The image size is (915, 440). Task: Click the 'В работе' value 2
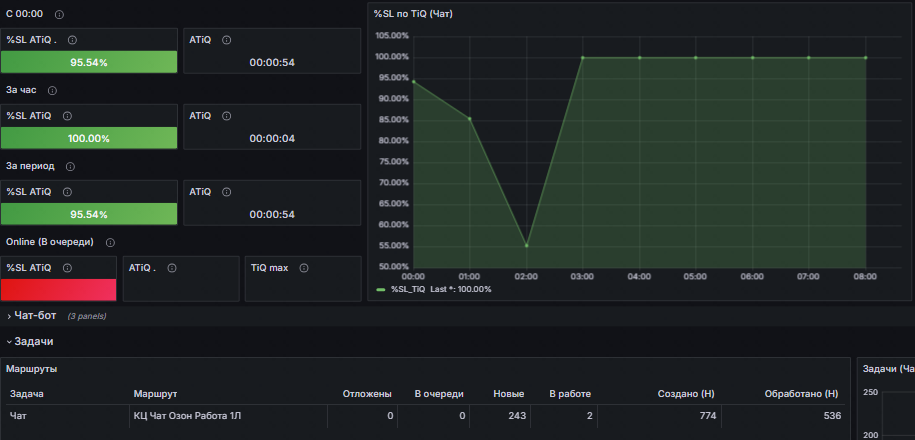click(x=589, y=416)
